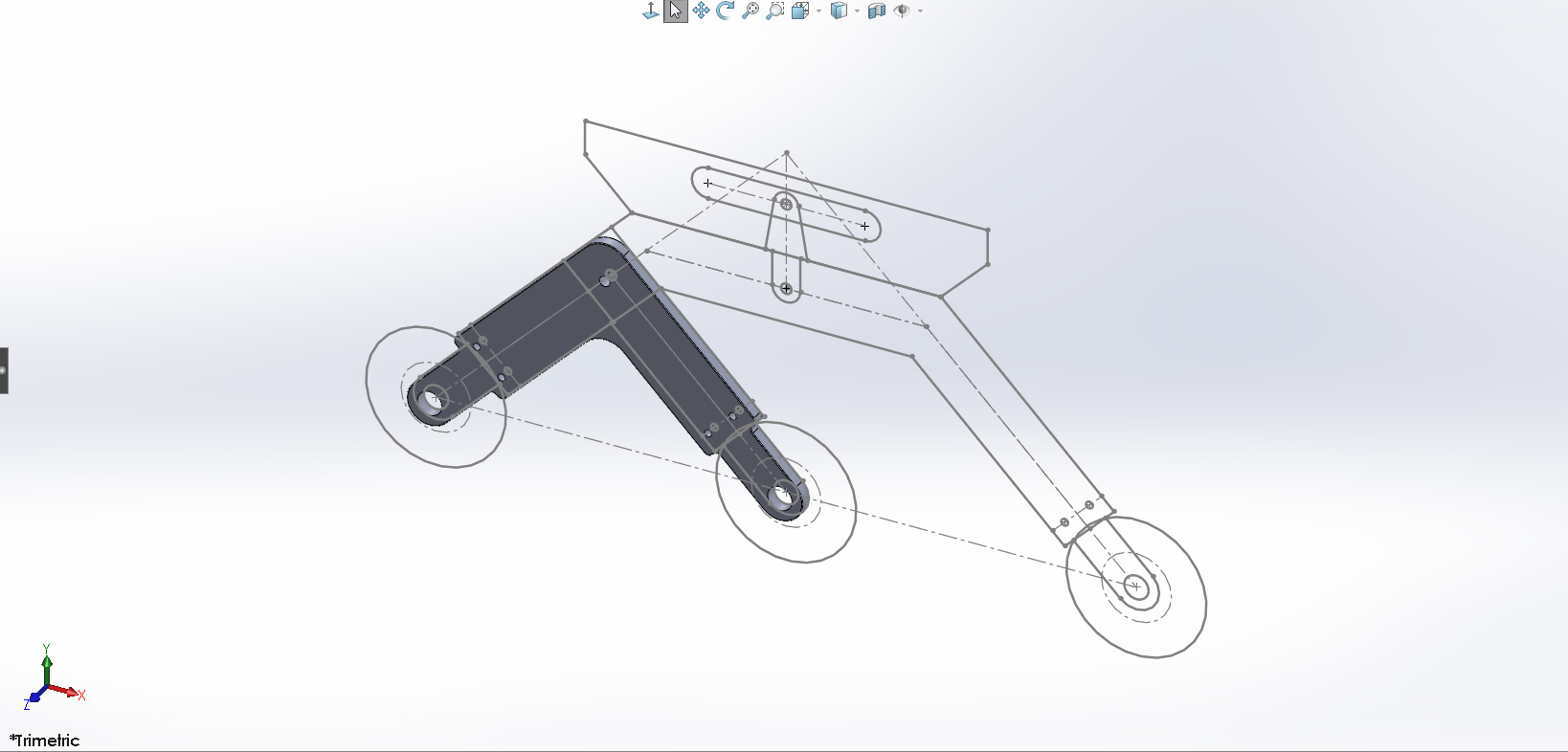1568x752 pixels.
Task: Click the green Y axis on triad
Action: pyautogui.click(x=46, y=662)
